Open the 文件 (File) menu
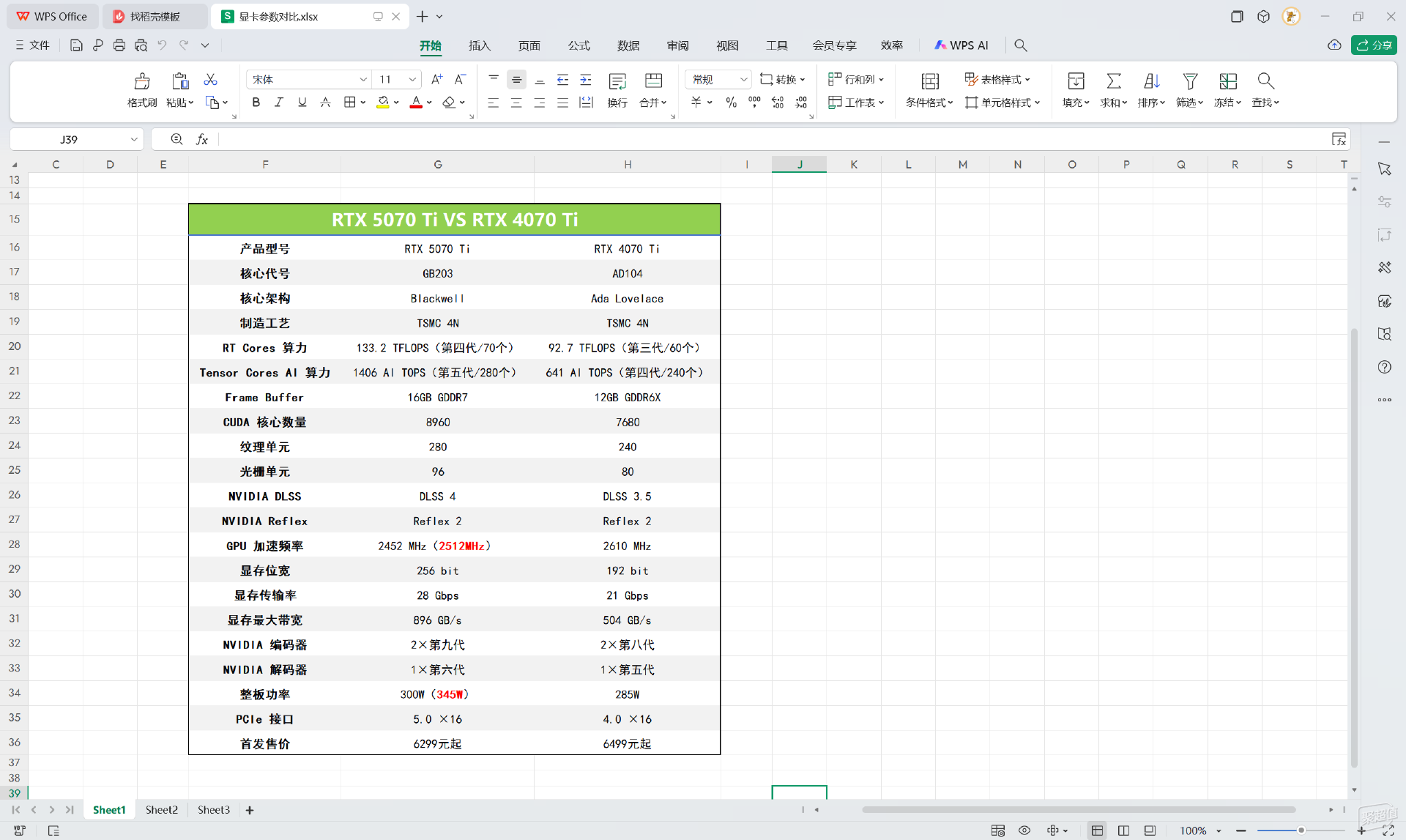This screenshot has width=1406, height=840. (x=33, y=45)
